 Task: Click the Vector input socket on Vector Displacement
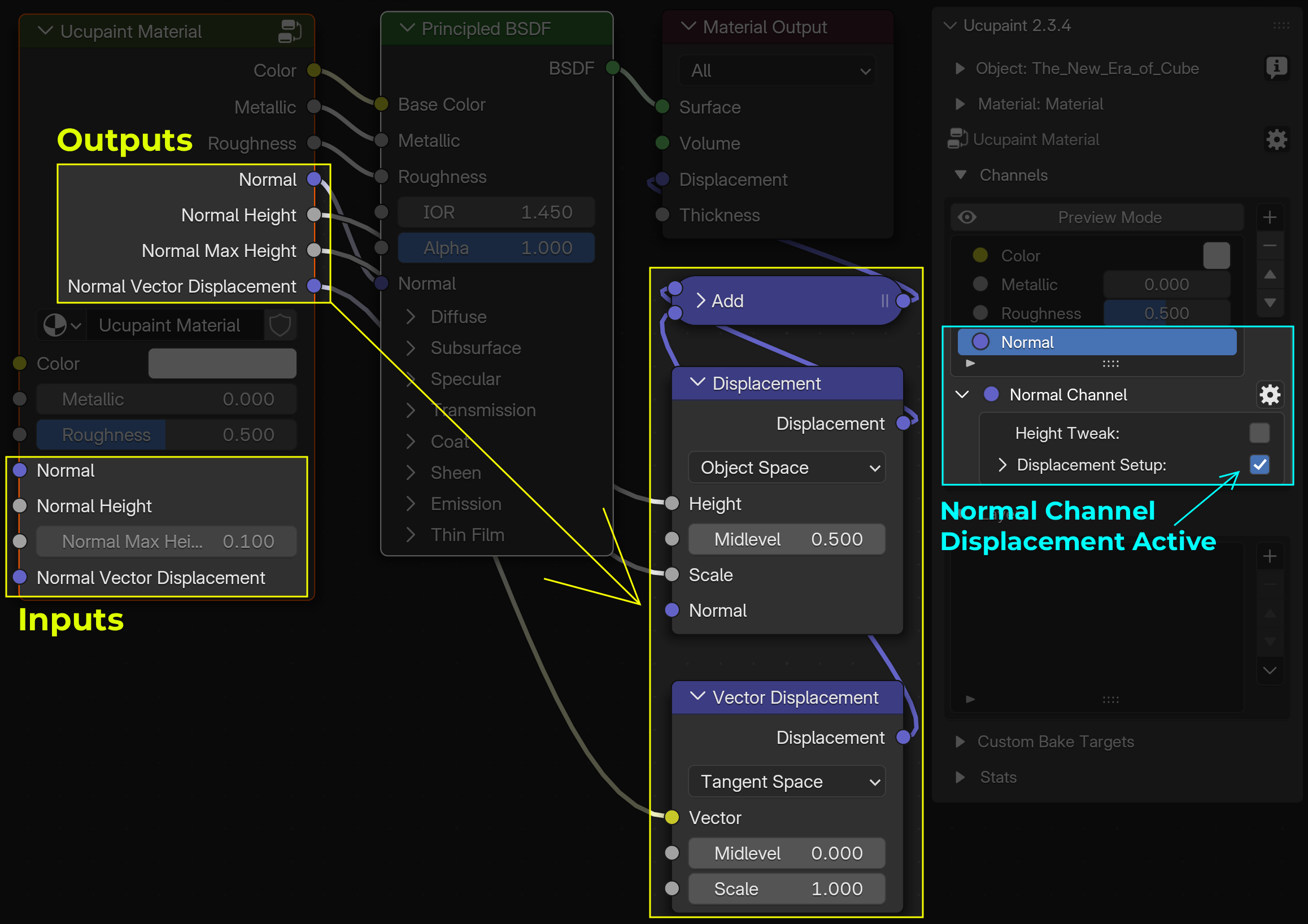672,817
